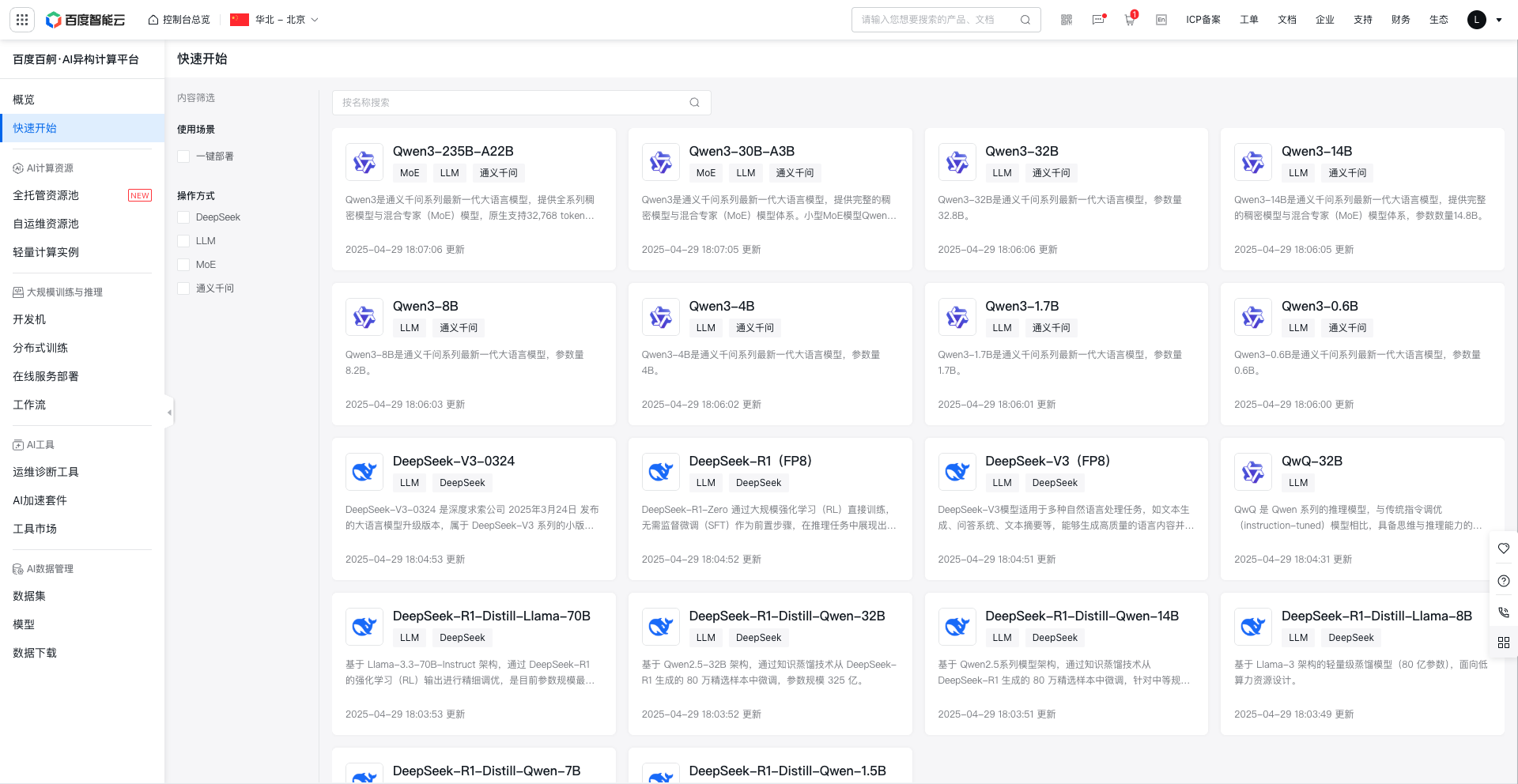Image resolution: width=1518 pixels, height=784 pixels.
Task: Click the global product search field
Action: point(946,20)
